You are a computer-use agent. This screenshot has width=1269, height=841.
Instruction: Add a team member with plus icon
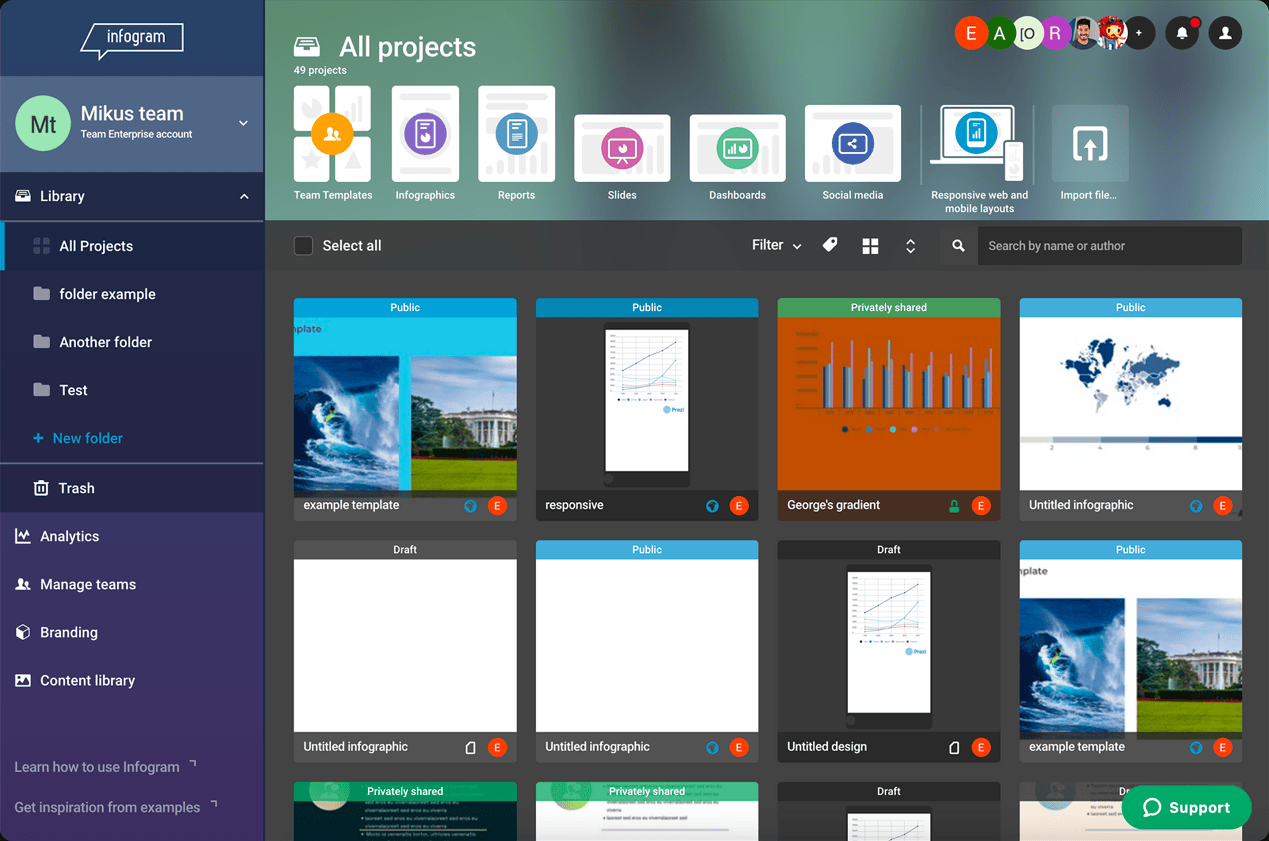(x=1138, y=33)
